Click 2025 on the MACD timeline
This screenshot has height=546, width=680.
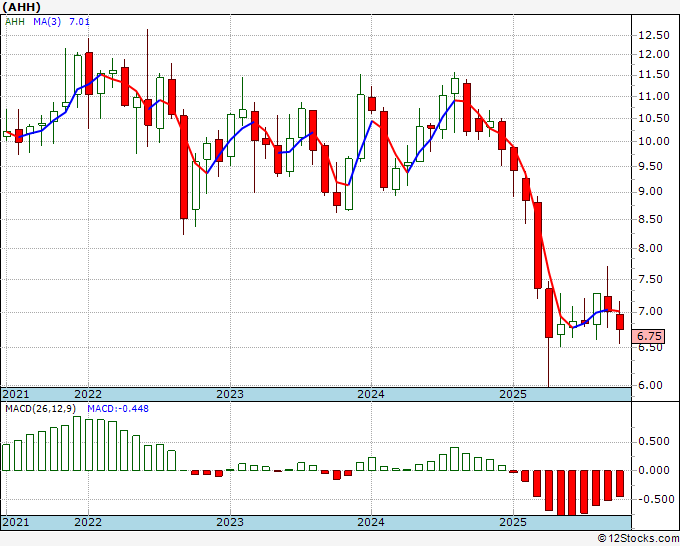[x=513, y=522]
